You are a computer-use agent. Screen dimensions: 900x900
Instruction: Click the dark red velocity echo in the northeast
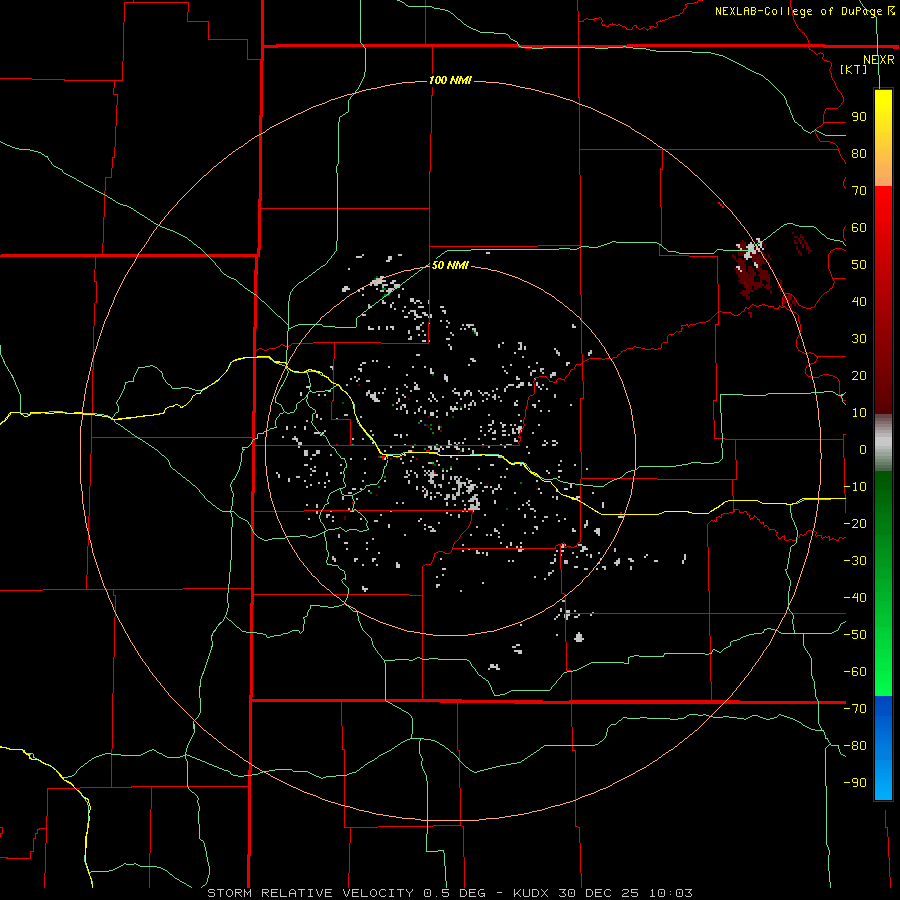(x=754, y=276)
